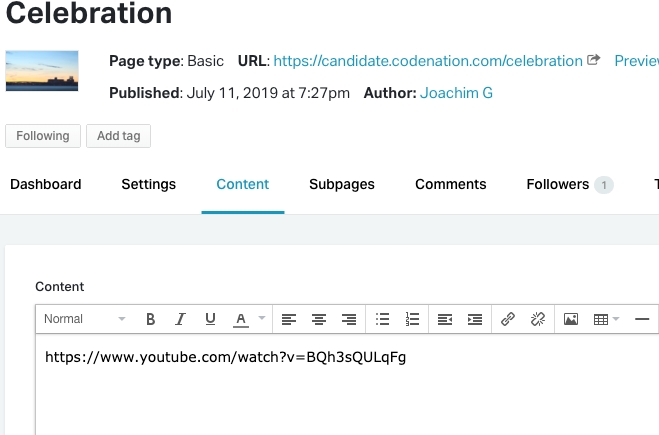The height and width of the screenshot is (435, 659).
Task: Toggle italic formatting in editor toolbar
Action: pos(180,319)
